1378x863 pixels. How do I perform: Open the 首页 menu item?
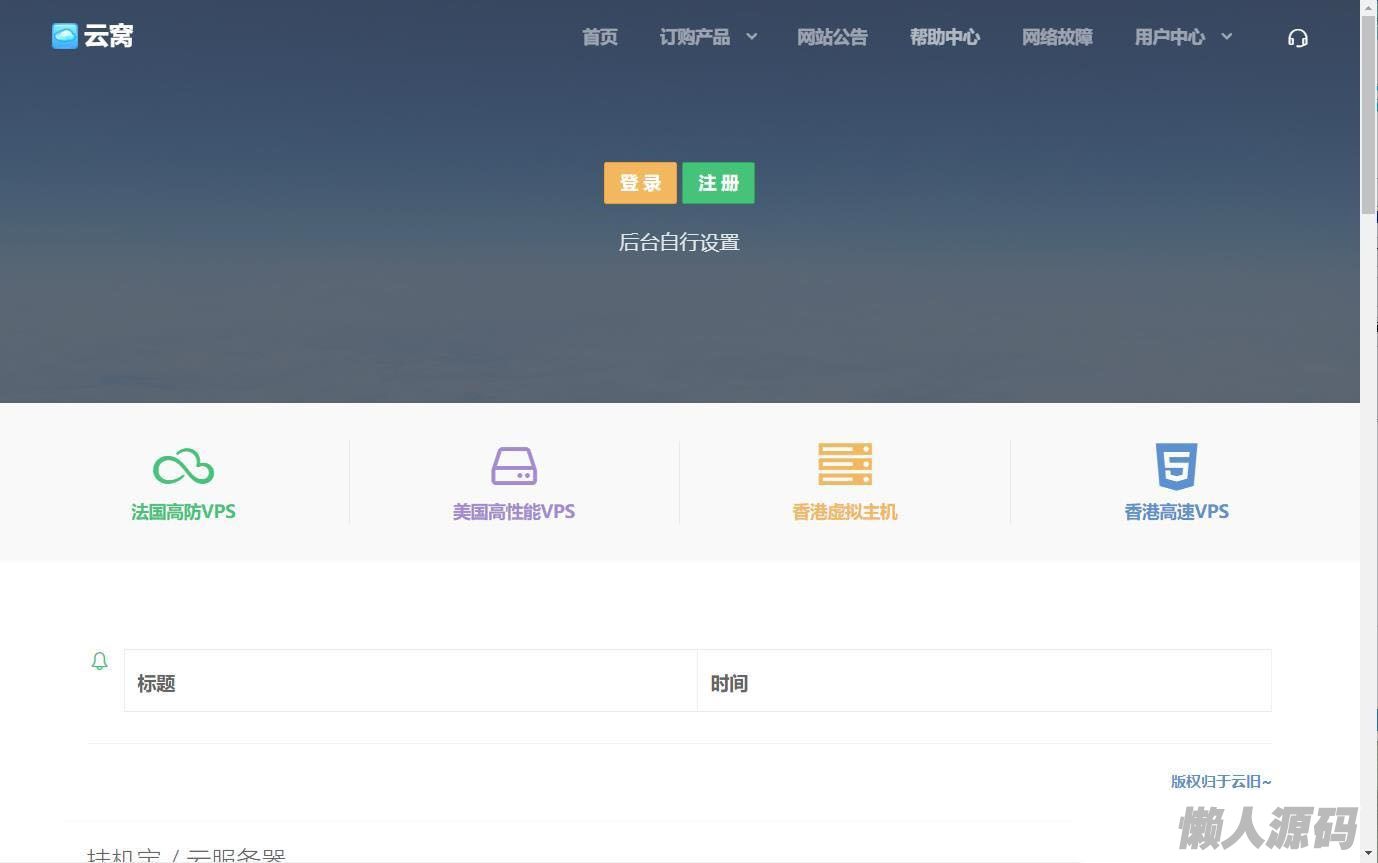pyautogui.click(x=600, y=37)
